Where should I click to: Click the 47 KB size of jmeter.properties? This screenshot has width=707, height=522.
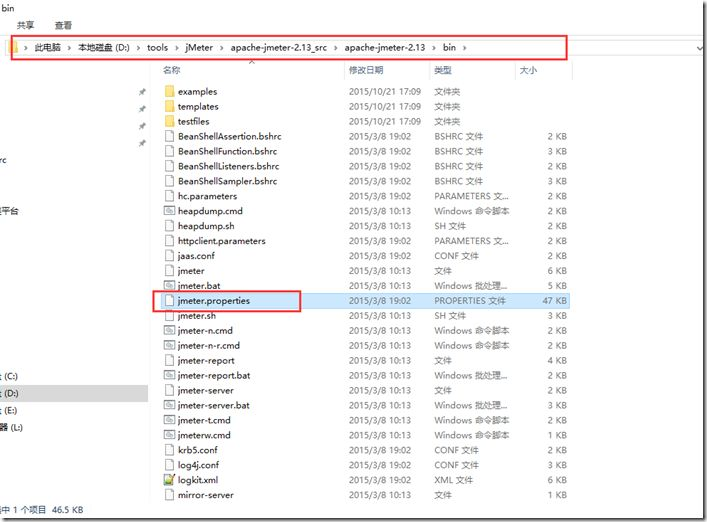[555, 301]
